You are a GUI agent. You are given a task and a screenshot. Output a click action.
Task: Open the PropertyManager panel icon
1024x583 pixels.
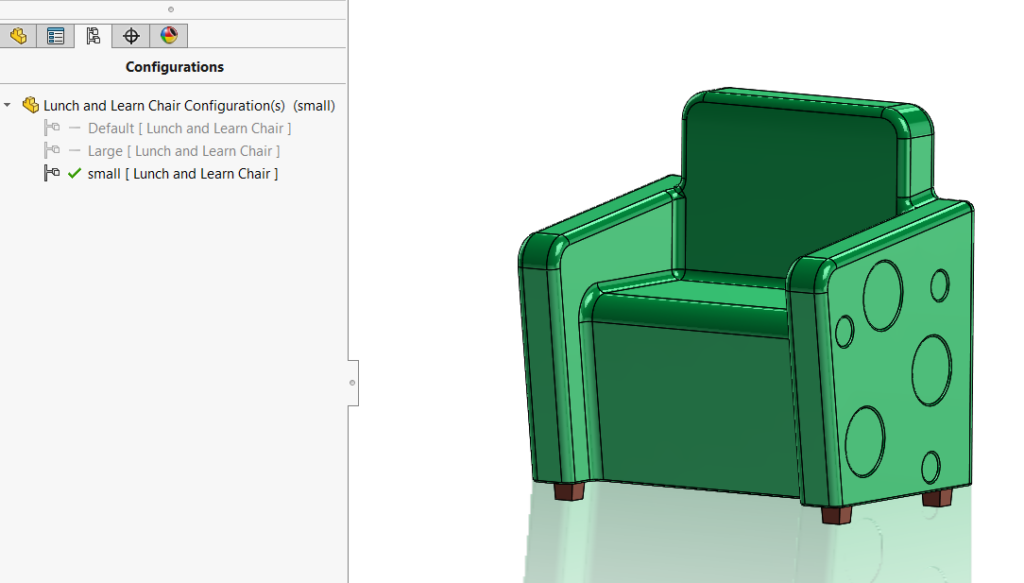pos(55,35)
